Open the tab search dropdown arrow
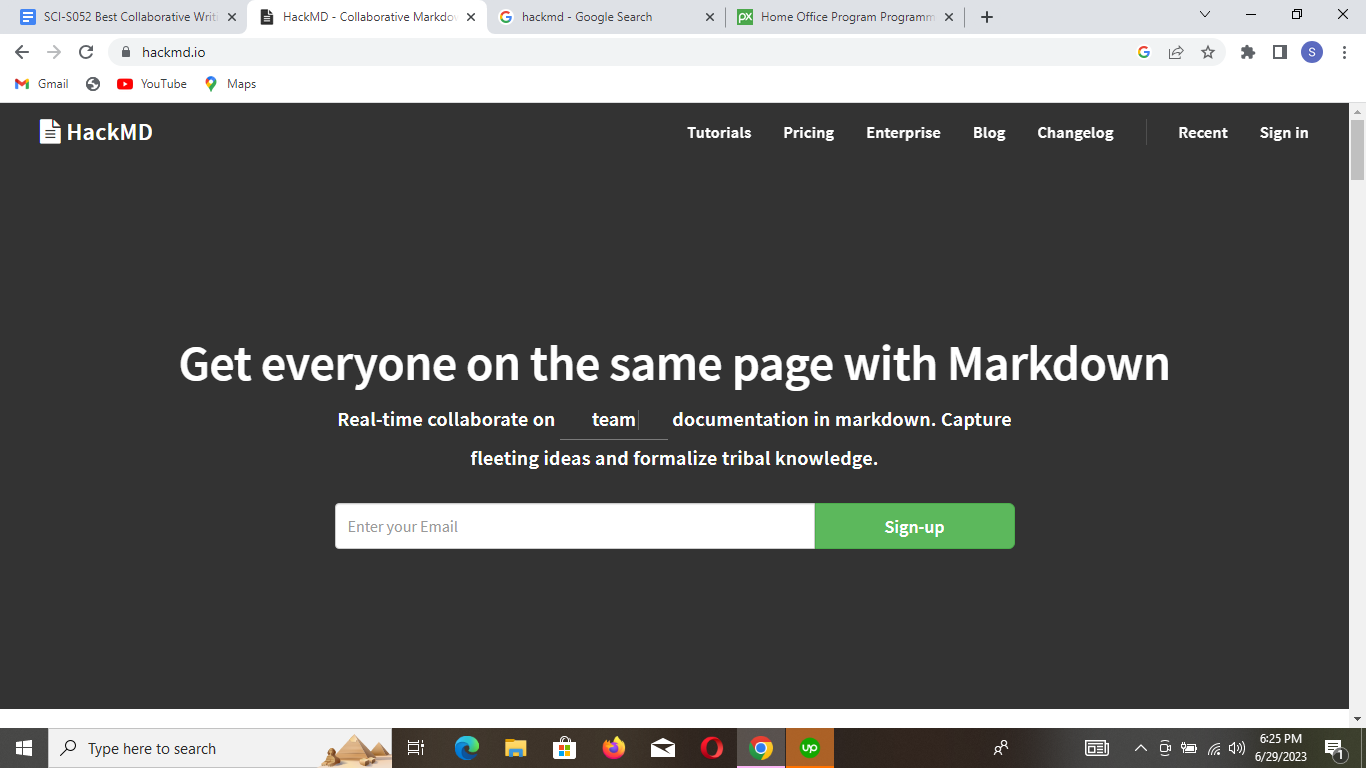This screenshot has height=768, width=1366. tap(1204, 16)
